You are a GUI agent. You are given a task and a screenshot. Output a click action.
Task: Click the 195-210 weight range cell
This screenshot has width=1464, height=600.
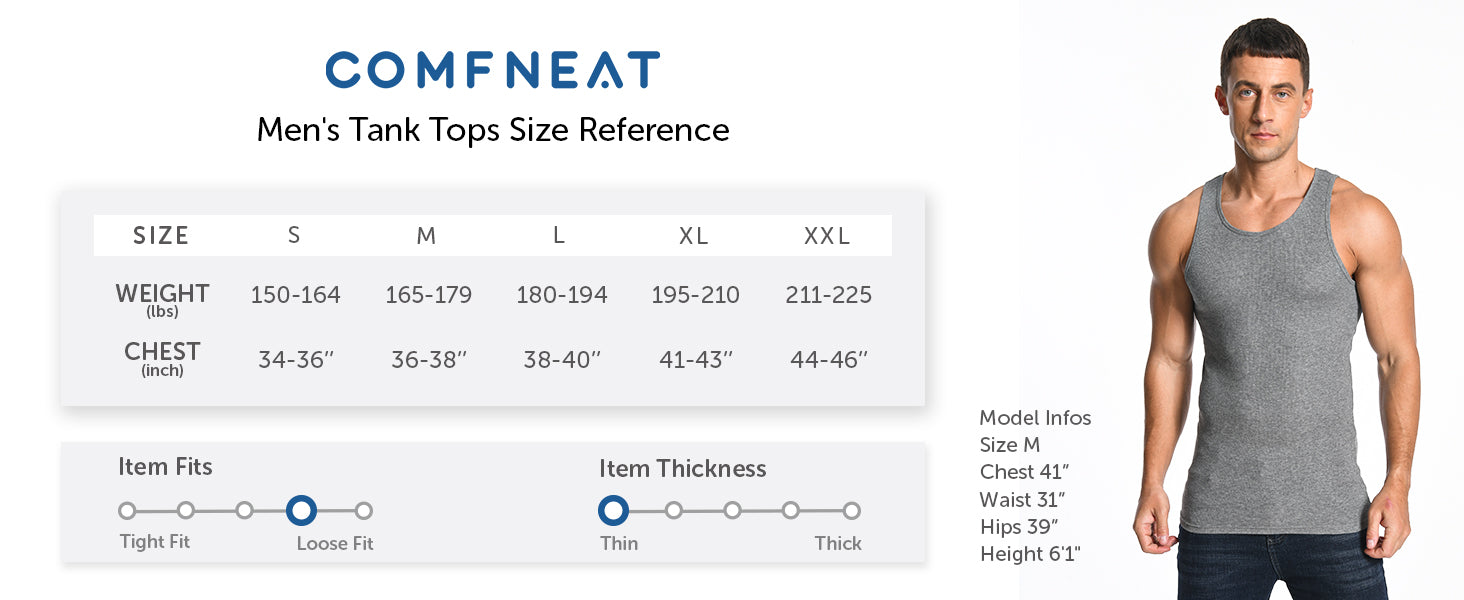click(696, 295)
